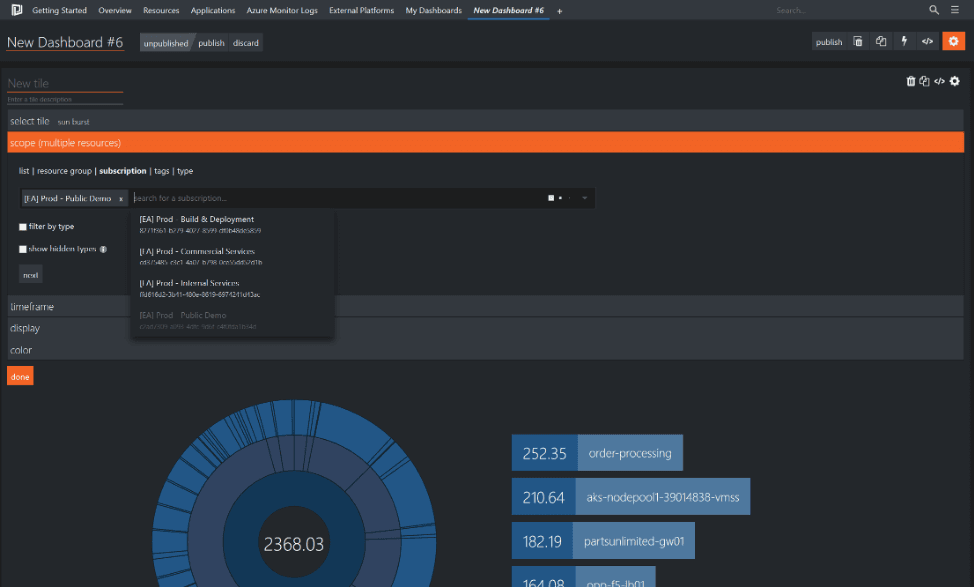Copy the tile using its duplicate icon

click(x=924, y=81)
